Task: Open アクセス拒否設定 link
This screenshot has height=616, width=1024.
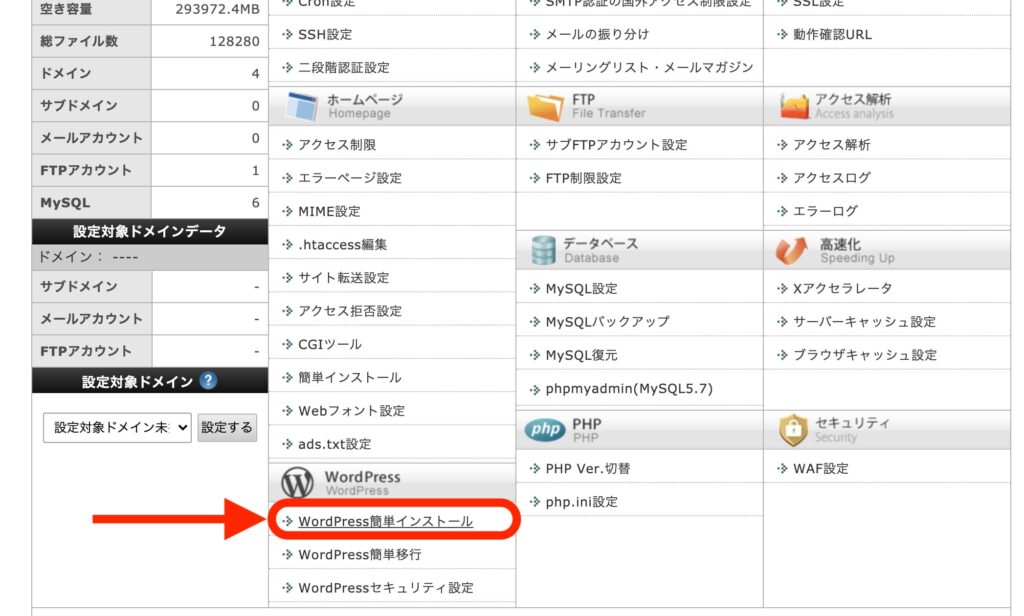Action: click(350, 311)
